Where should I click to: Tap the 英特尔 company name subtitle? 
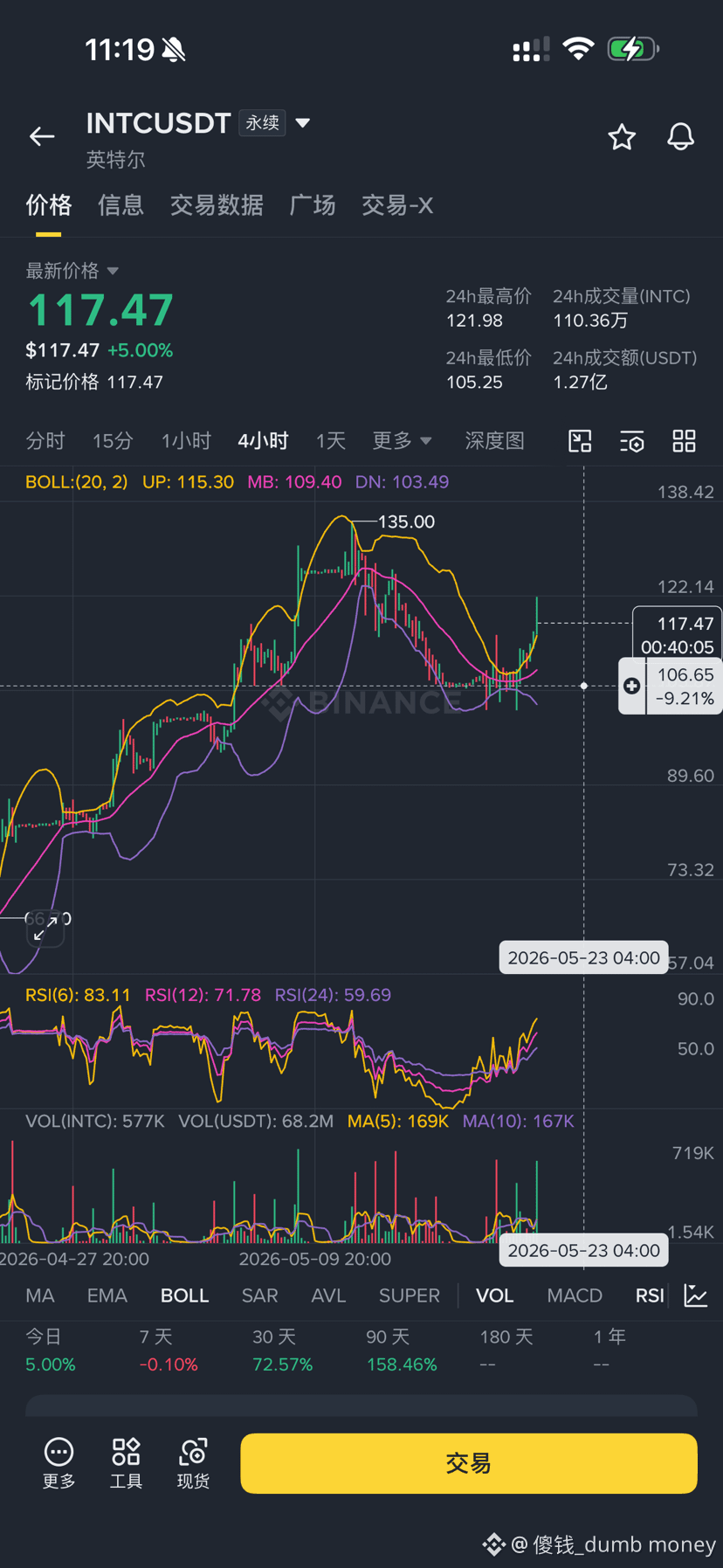click(x=115, y=160)
